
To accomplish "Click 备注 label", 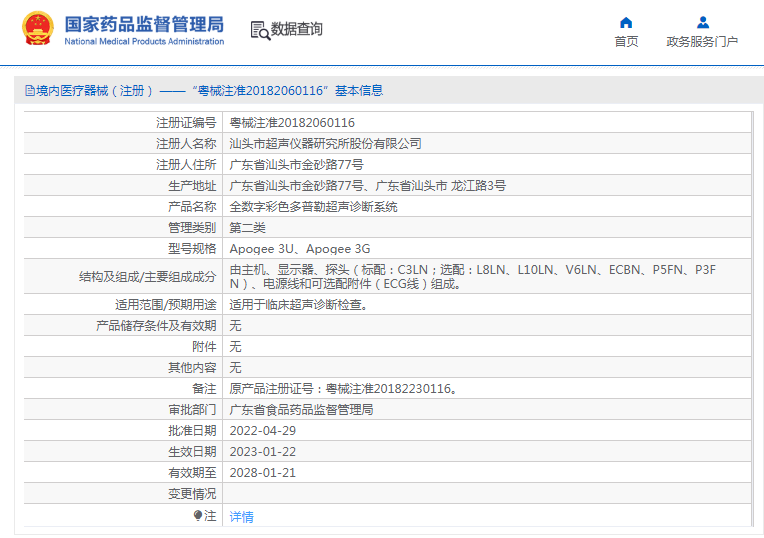I will click(x=204, y=388).
